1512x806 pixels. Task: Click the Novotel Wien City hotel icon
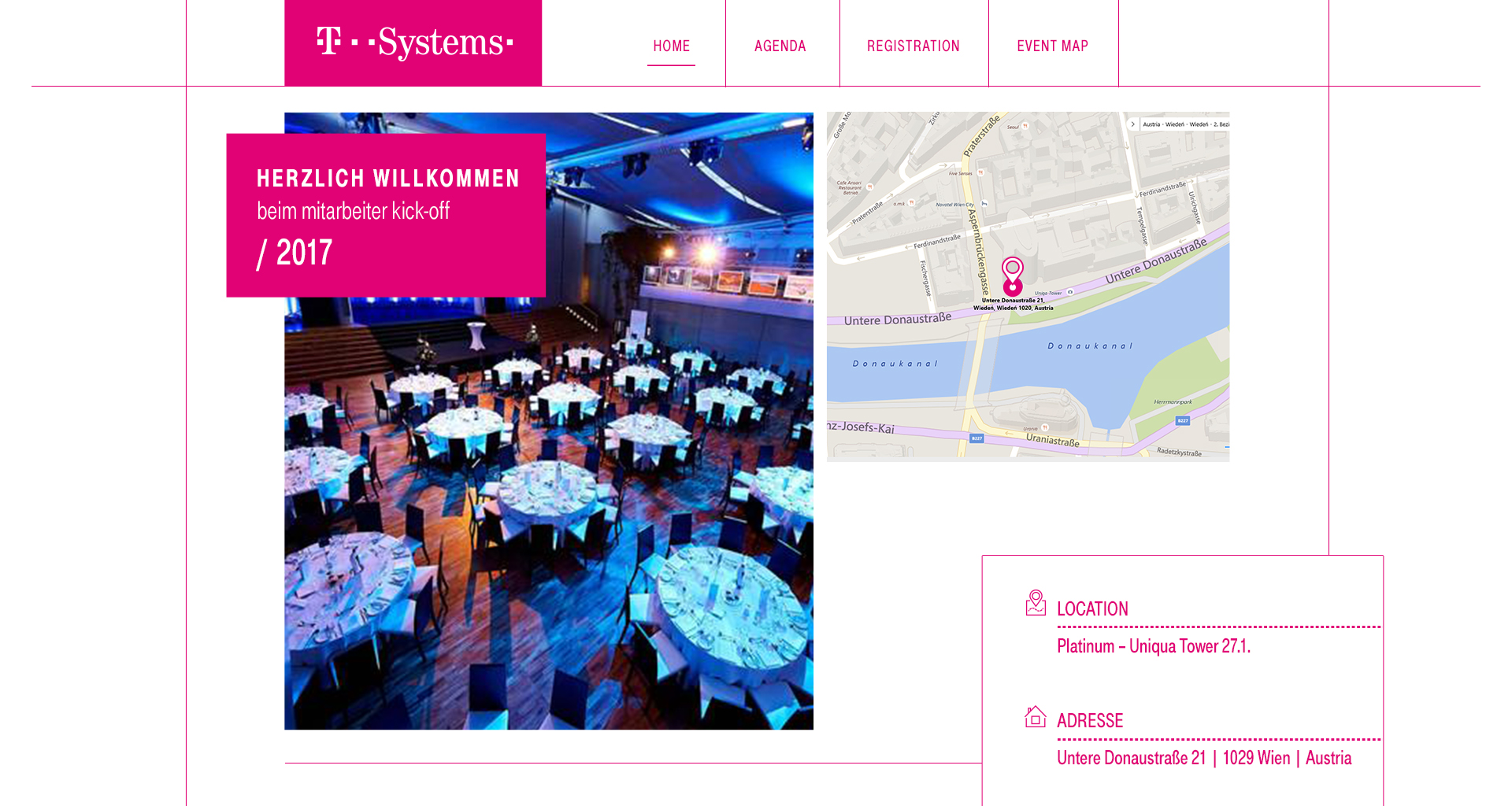coord(984,204)
